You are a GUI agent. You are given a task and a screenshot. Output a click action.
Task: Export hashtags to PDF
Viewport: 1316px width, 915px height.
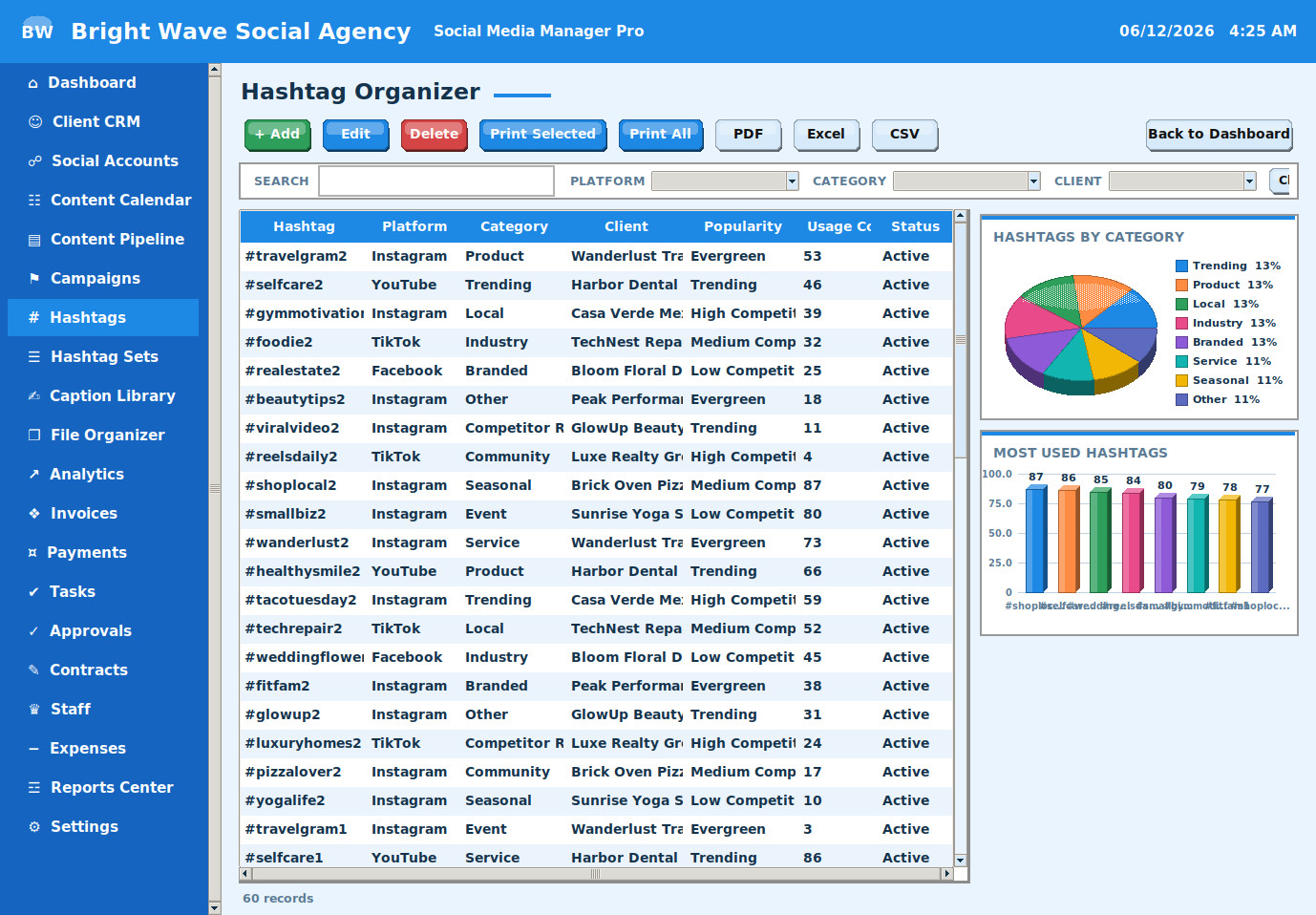pos(748,135)
